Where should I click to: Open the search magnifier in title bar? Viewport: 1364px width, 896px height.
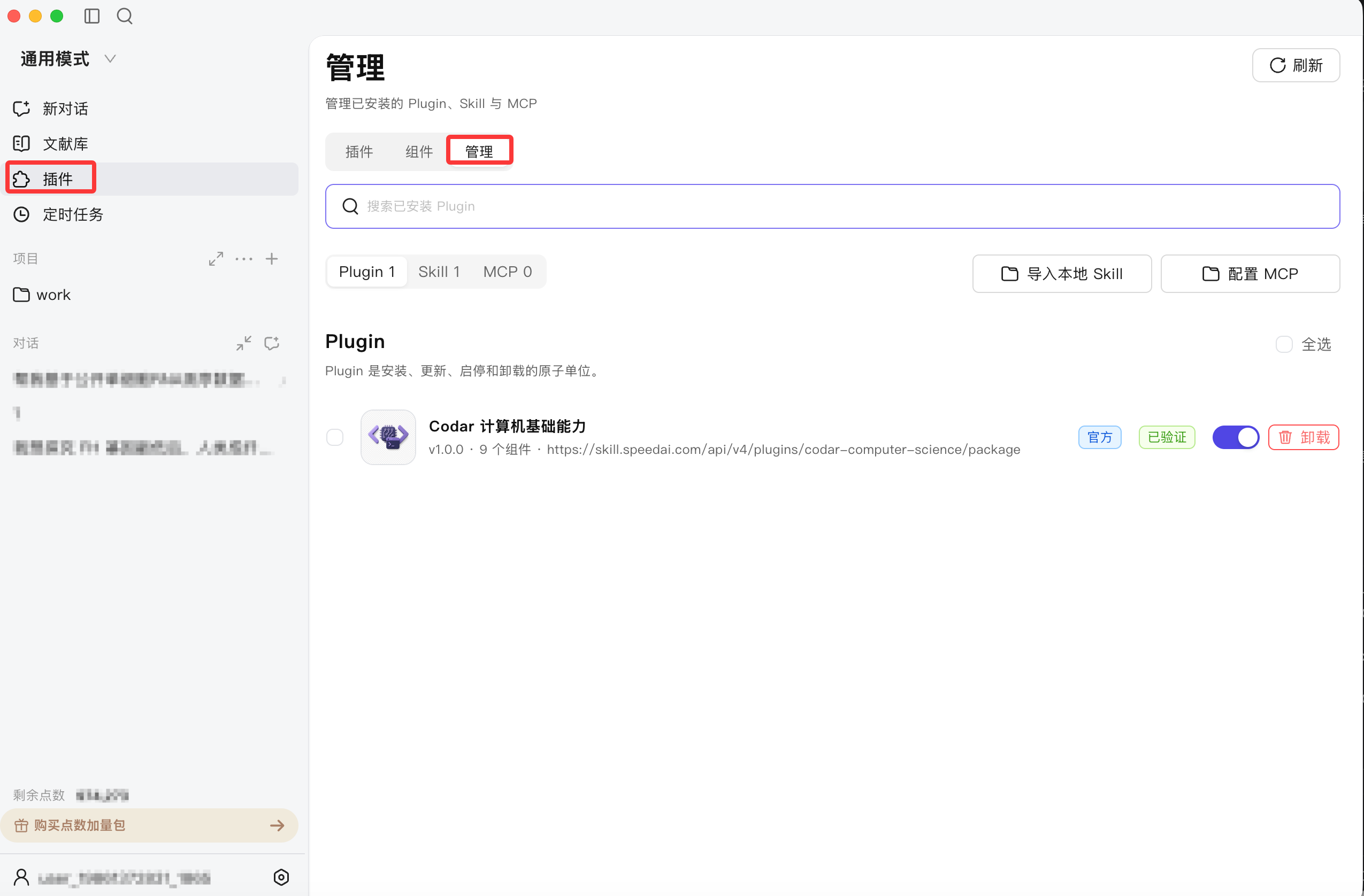click(x=124, y=16)
